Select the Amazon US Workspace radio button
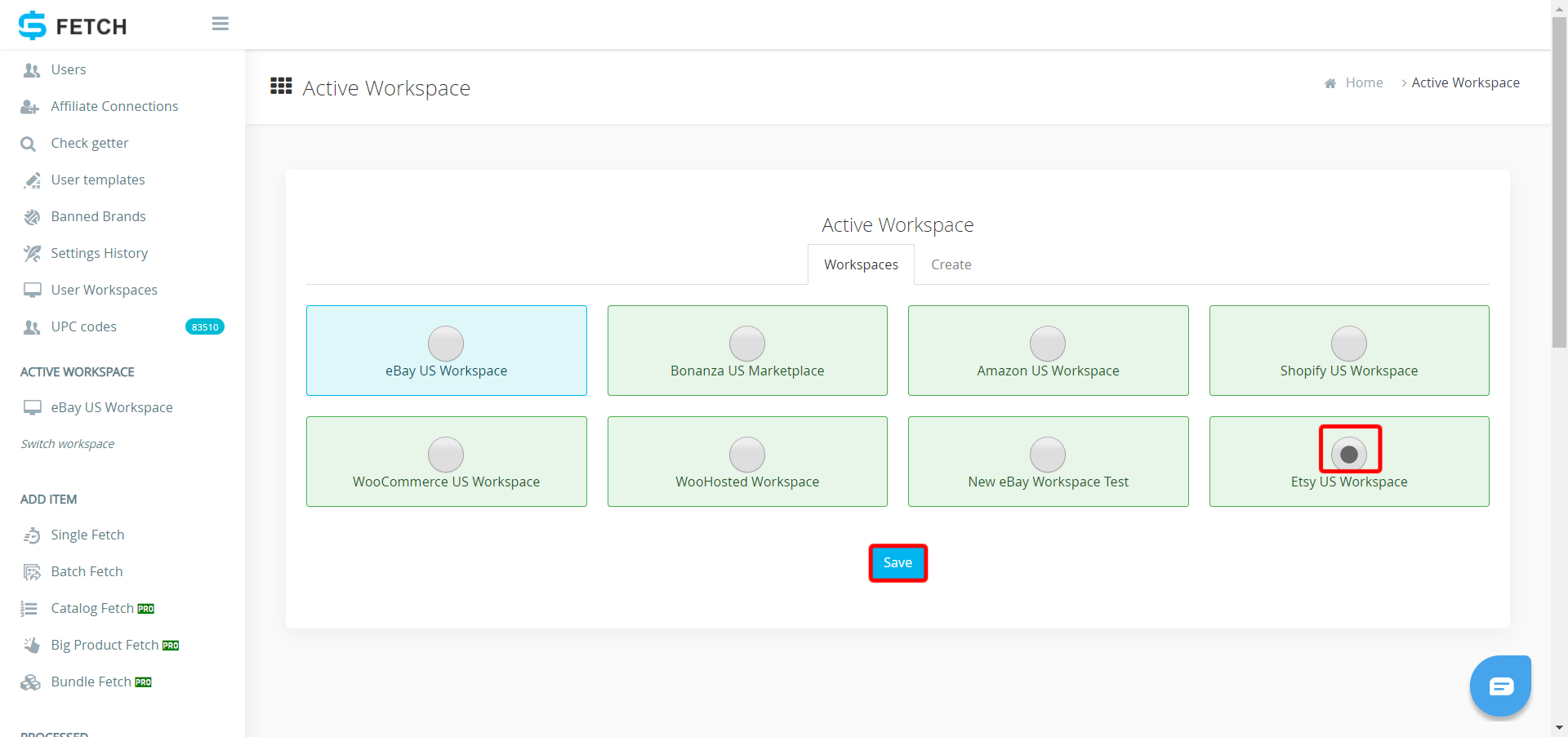The height and width of the screenshot is (737, 1568). [1048, 344]
